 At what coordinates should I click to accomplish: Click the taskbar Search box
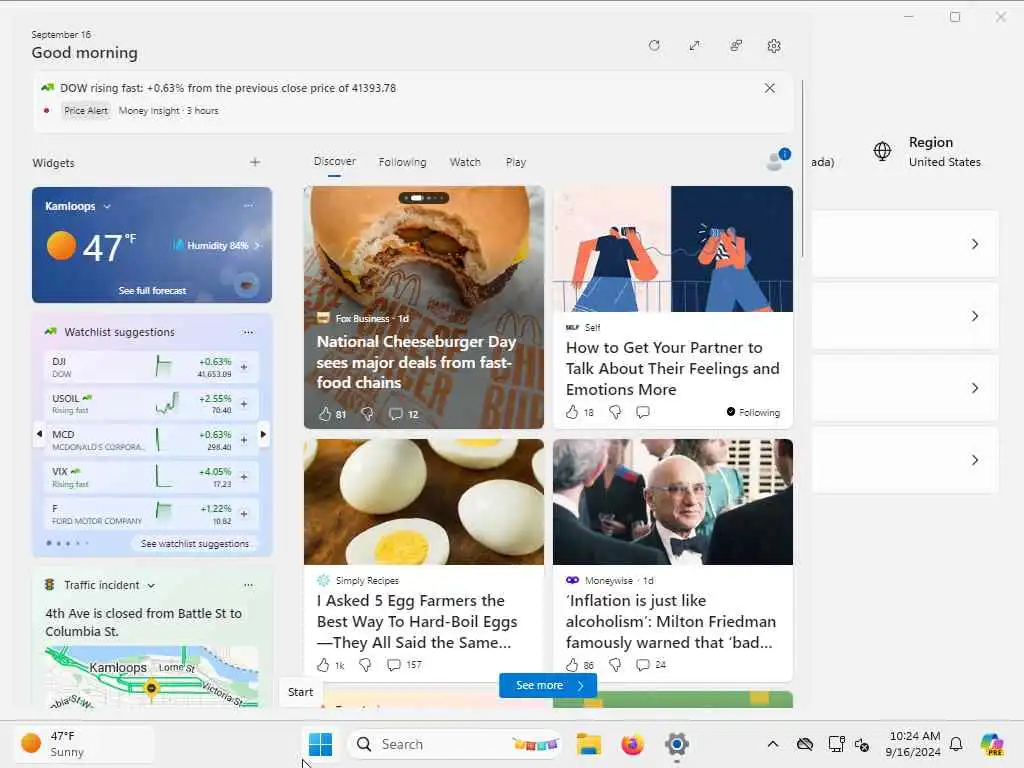click(455, 744)
